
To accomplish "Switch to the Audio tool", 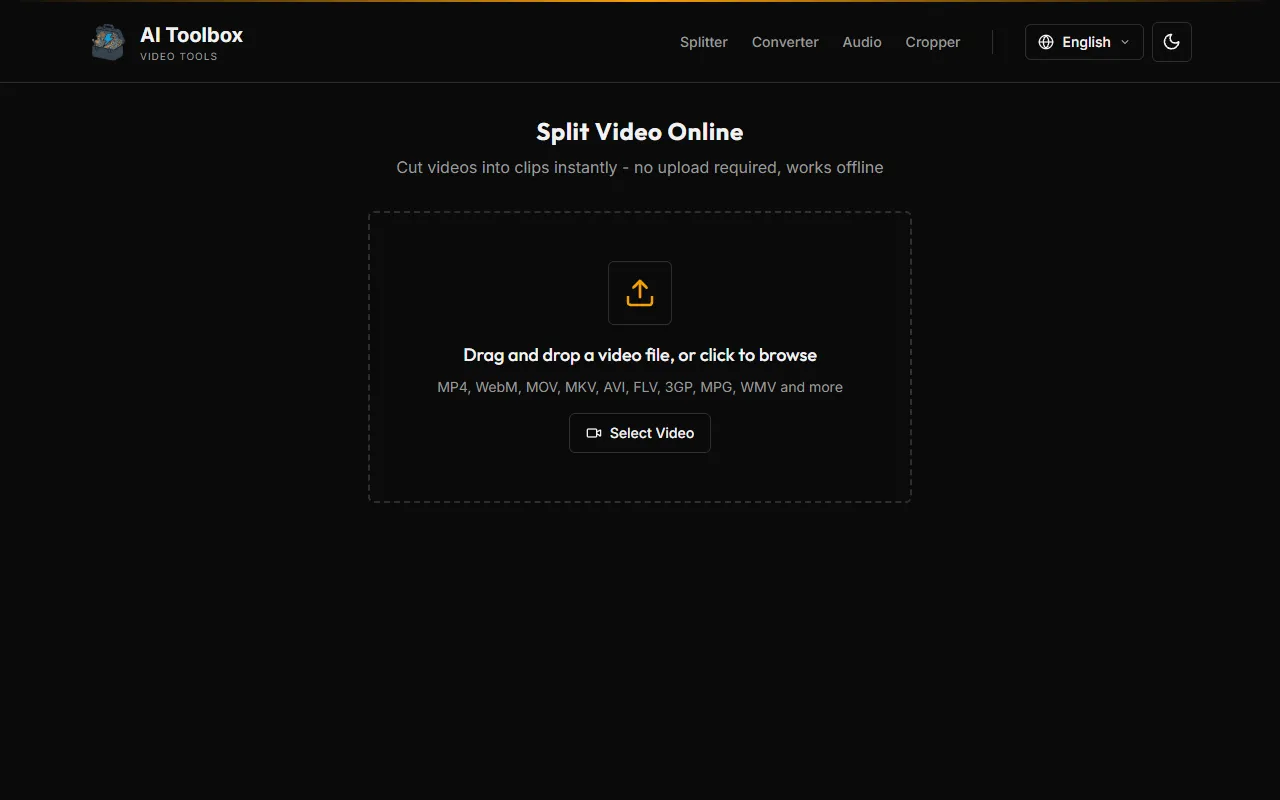I will tap(861, 42).
